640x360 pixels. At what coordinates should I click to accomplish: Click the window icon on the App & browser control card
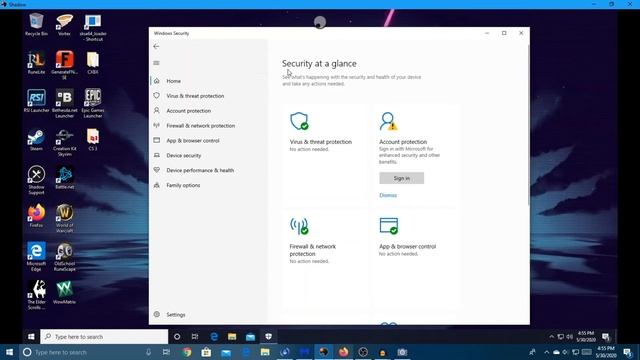pos(389,226)
